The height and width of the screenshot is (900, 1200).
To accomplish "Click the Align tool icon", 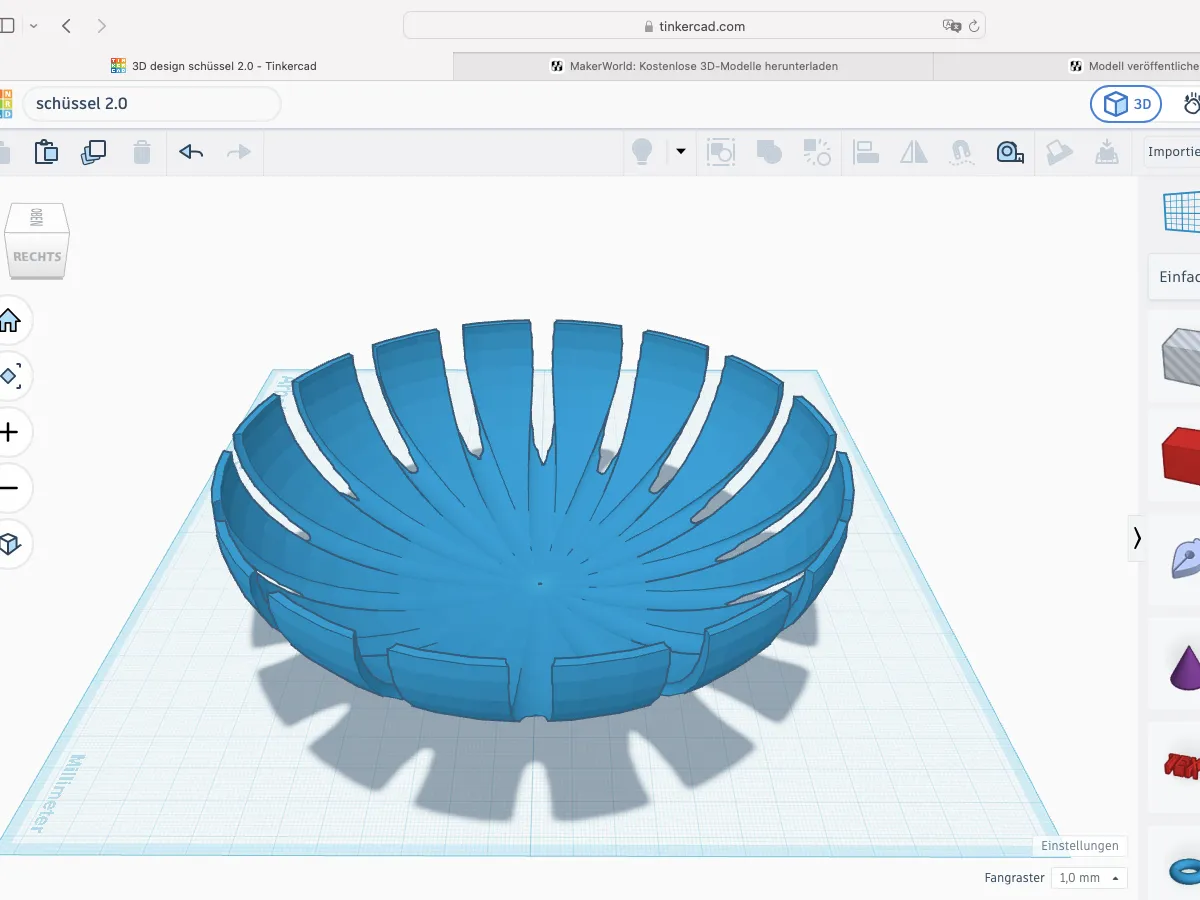I will coord(866,152).
